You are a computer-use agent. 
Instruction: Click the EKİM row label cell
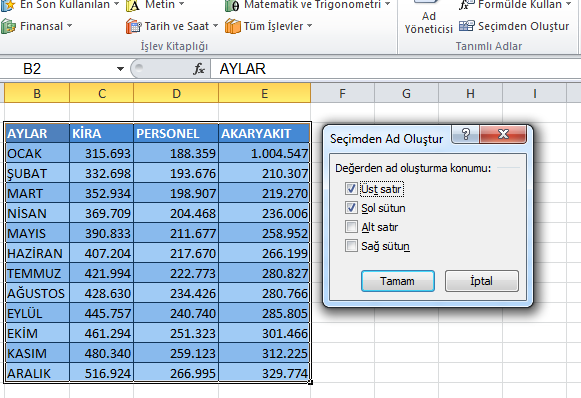click(37, 333)
